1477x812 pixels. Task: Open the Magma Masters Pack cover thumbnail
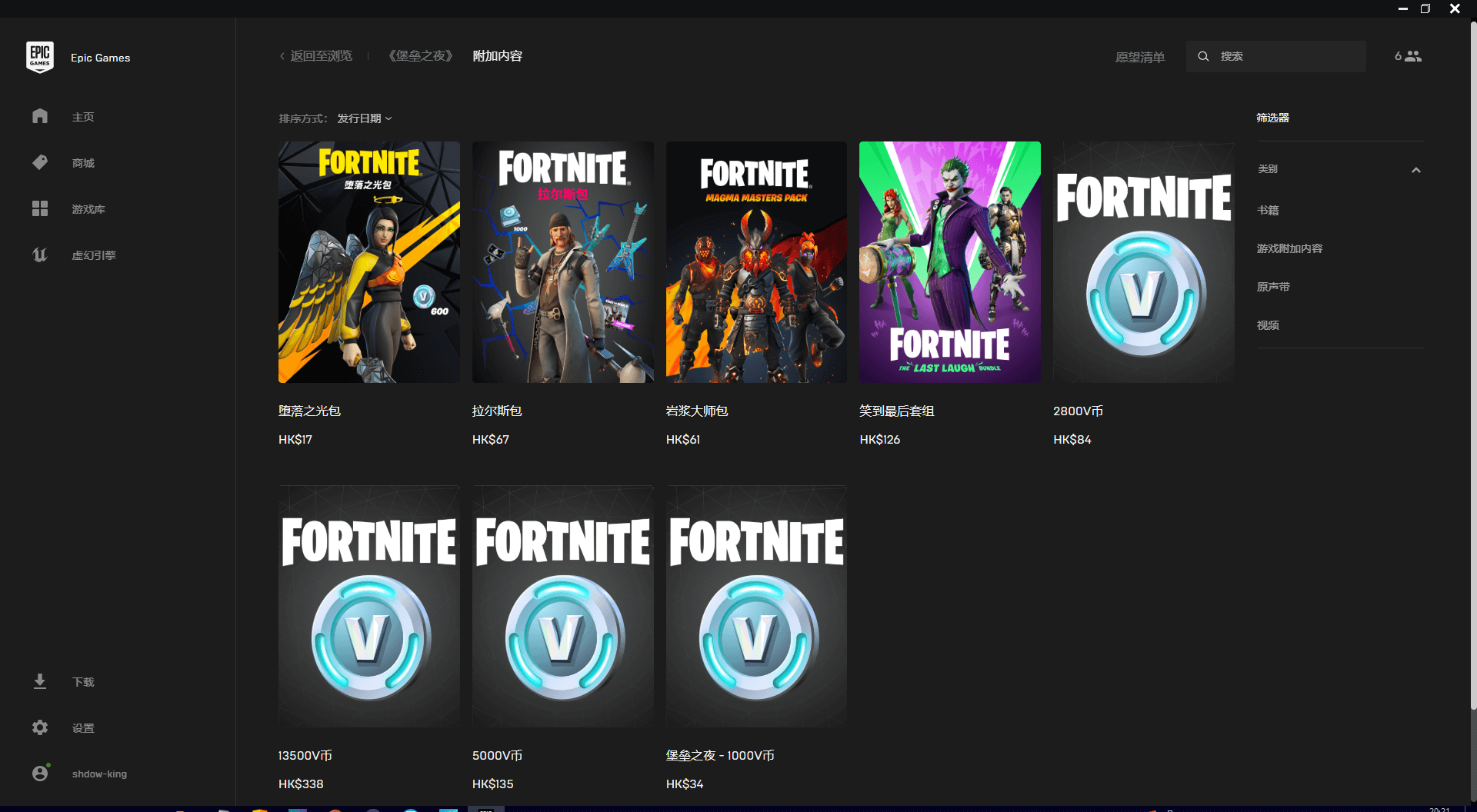(756, 262)
